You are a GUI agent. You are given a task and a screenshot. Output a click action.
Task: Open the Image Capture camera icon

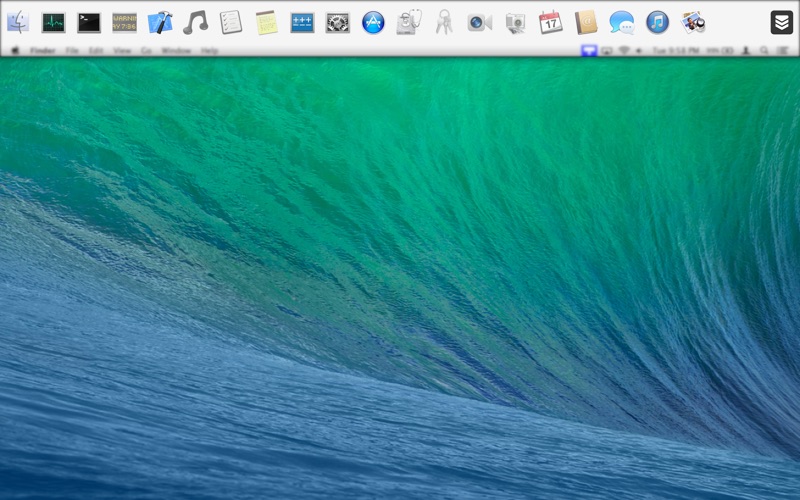515,23
